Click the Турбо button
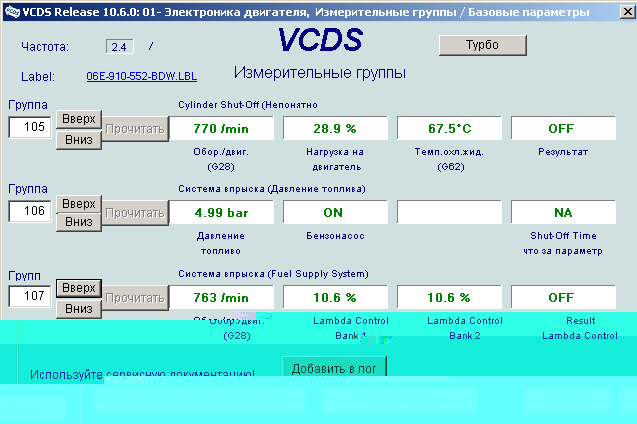 [483, 45]
